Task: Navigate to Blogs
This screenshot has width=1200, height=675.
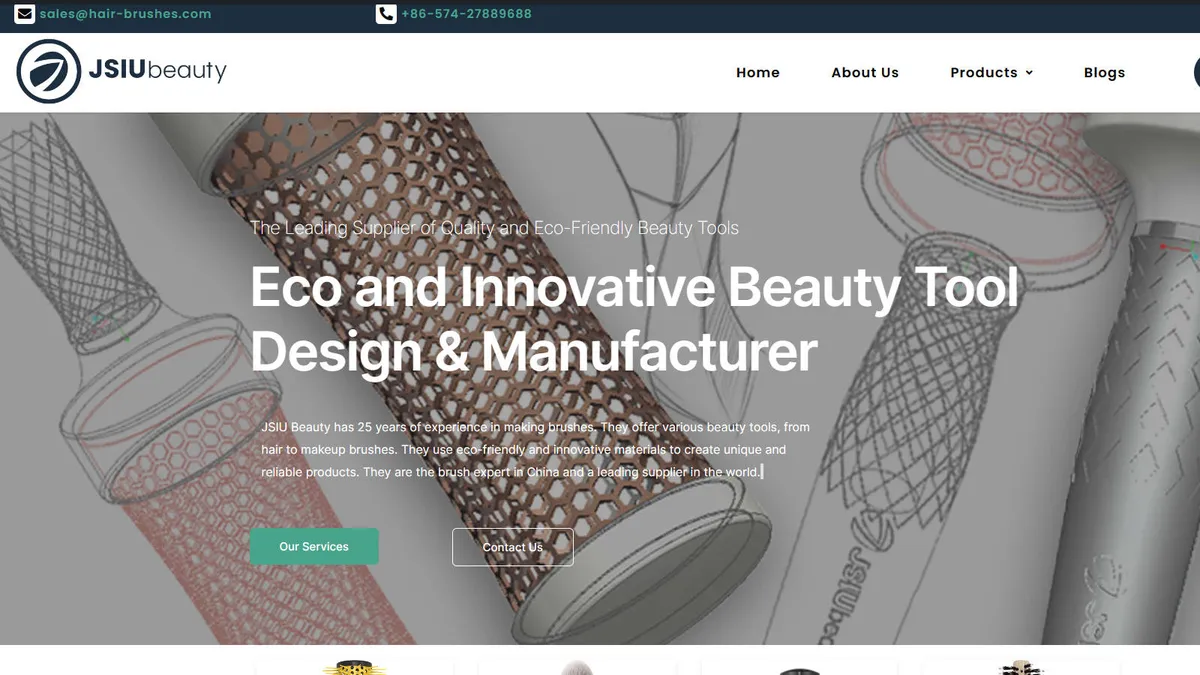Action: (x=1104, y=73)
